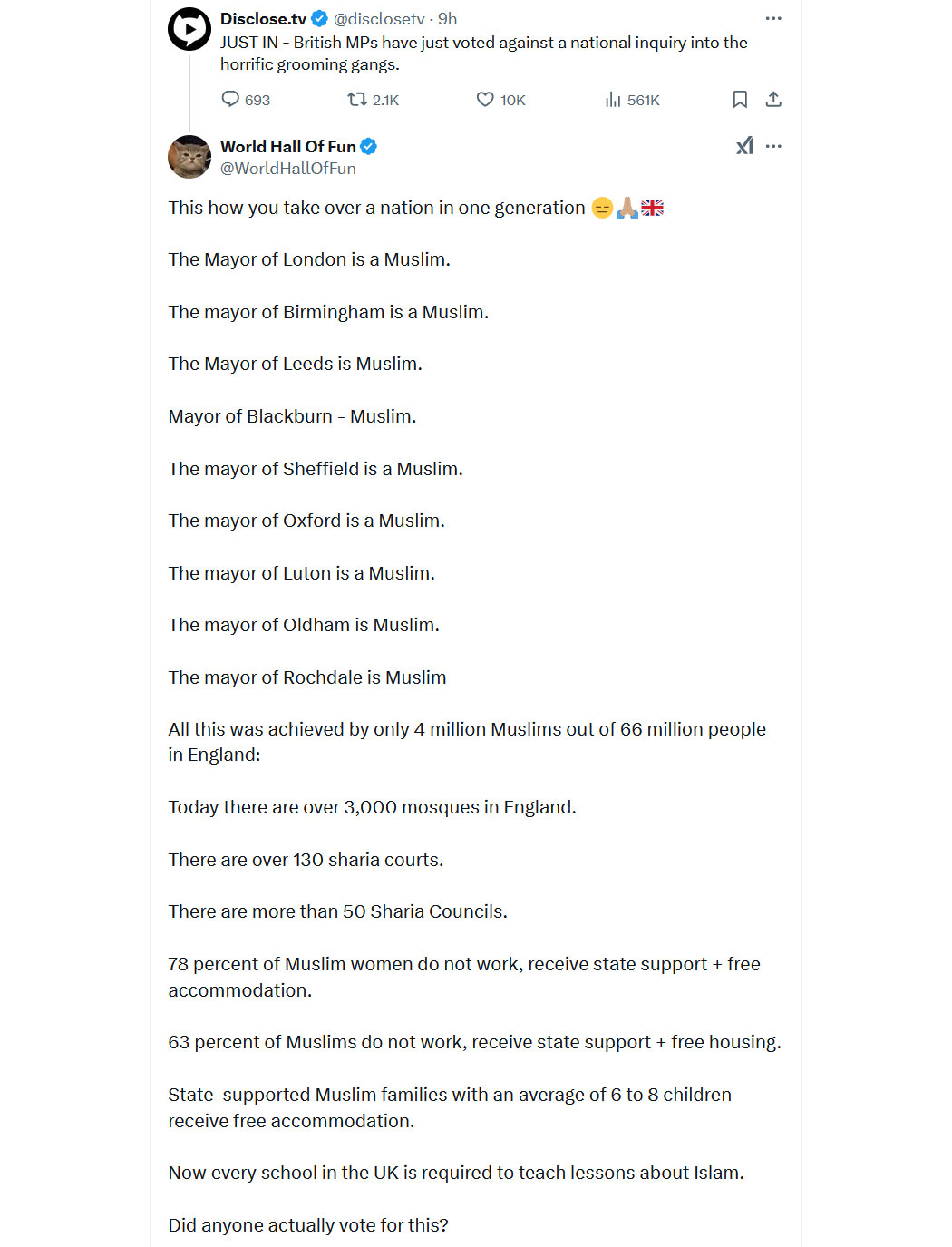Open the World Hall Of Fun post's more options

pyautogui.click(x=773, y=146)
